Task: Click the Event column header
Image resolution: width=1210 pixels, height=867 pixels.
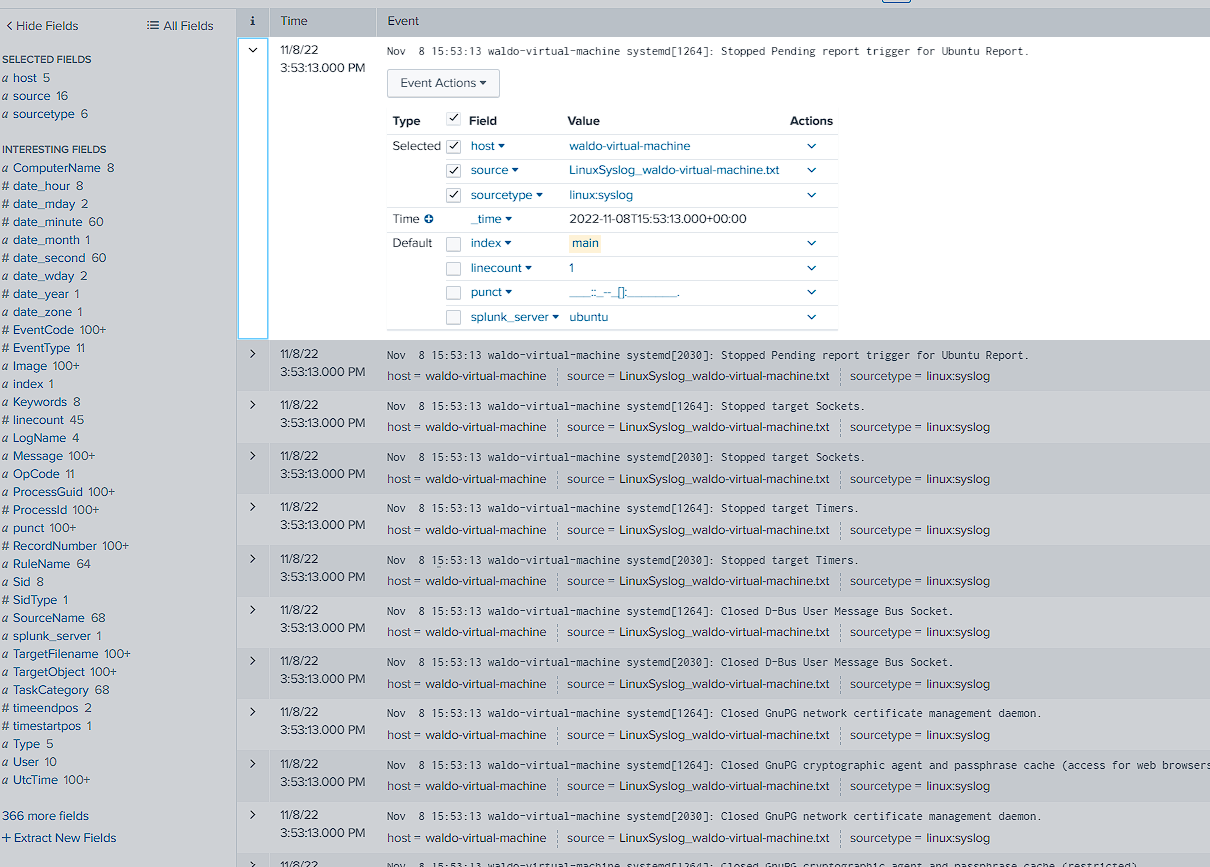Action: [403, 20]
